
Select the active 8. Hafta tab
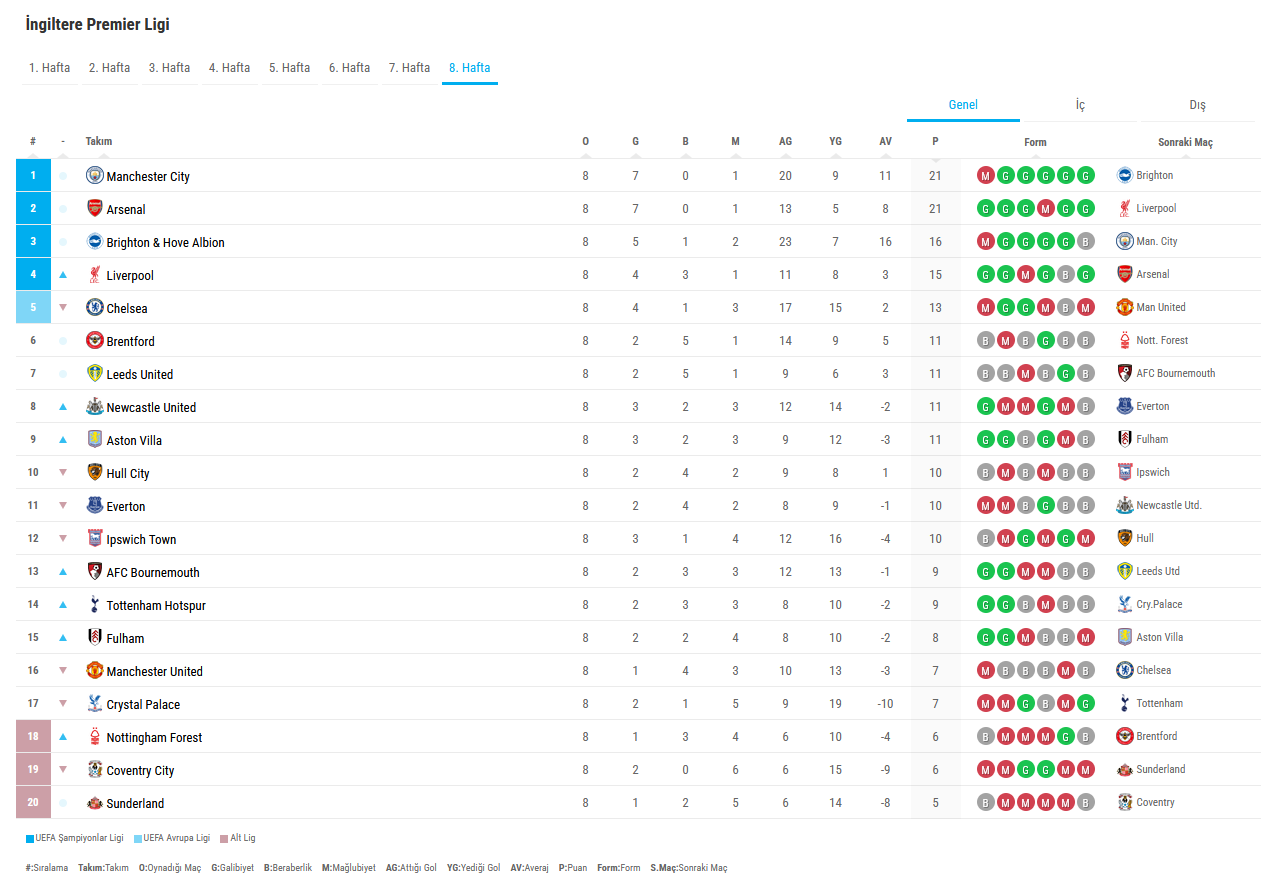[x=470, y=68]
